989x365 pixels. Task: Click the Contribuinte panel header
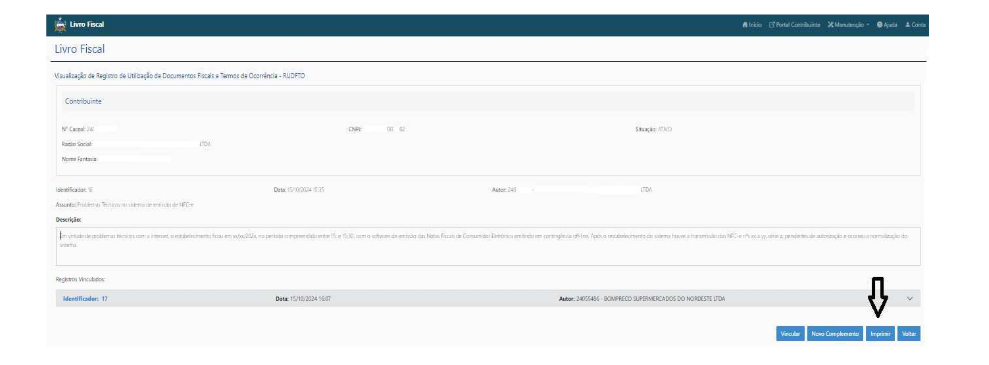pyautogui.click(x=488, y=101)
